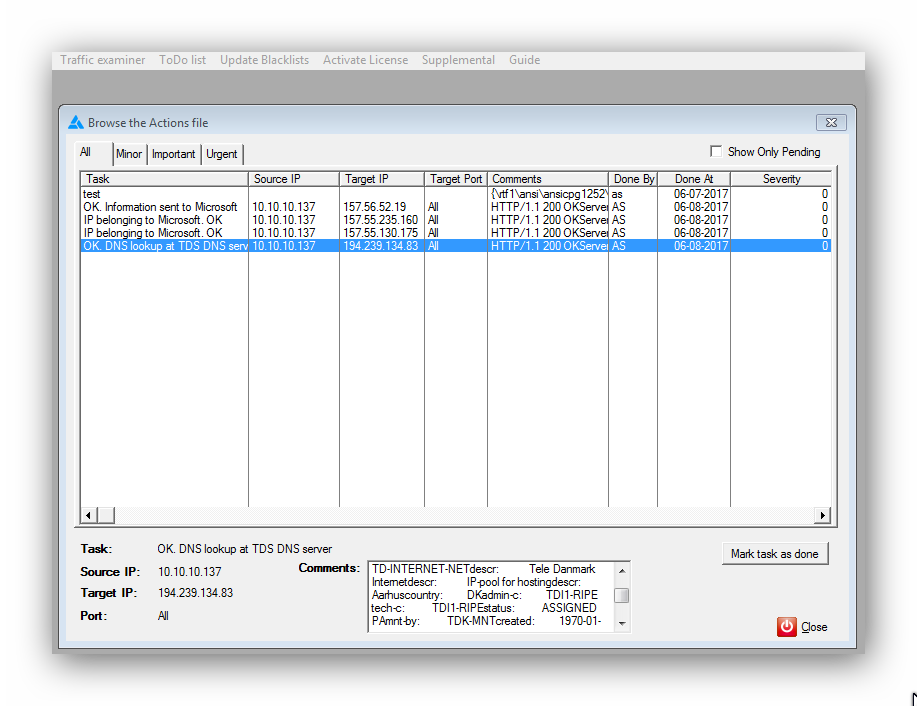Select the row with target IP 157.55.130.175
The image size is (917, 706).
(456, 233)
